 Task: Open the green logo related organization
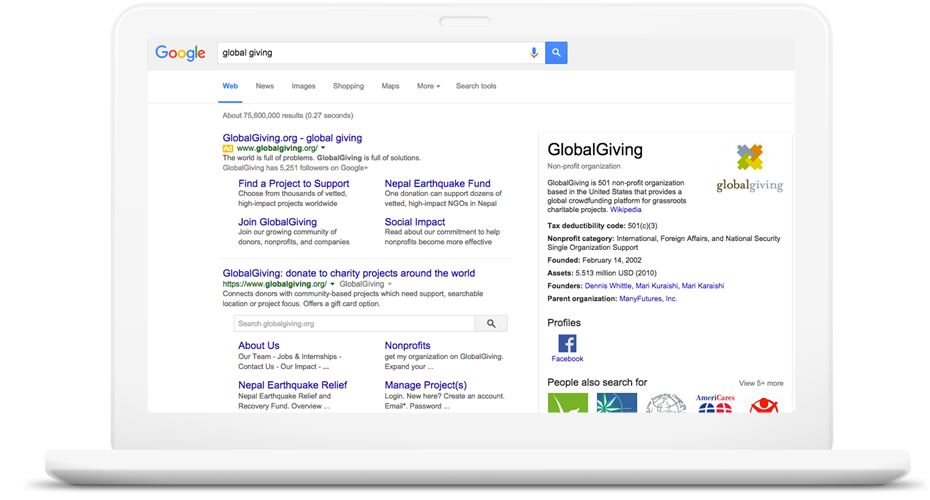567,403
